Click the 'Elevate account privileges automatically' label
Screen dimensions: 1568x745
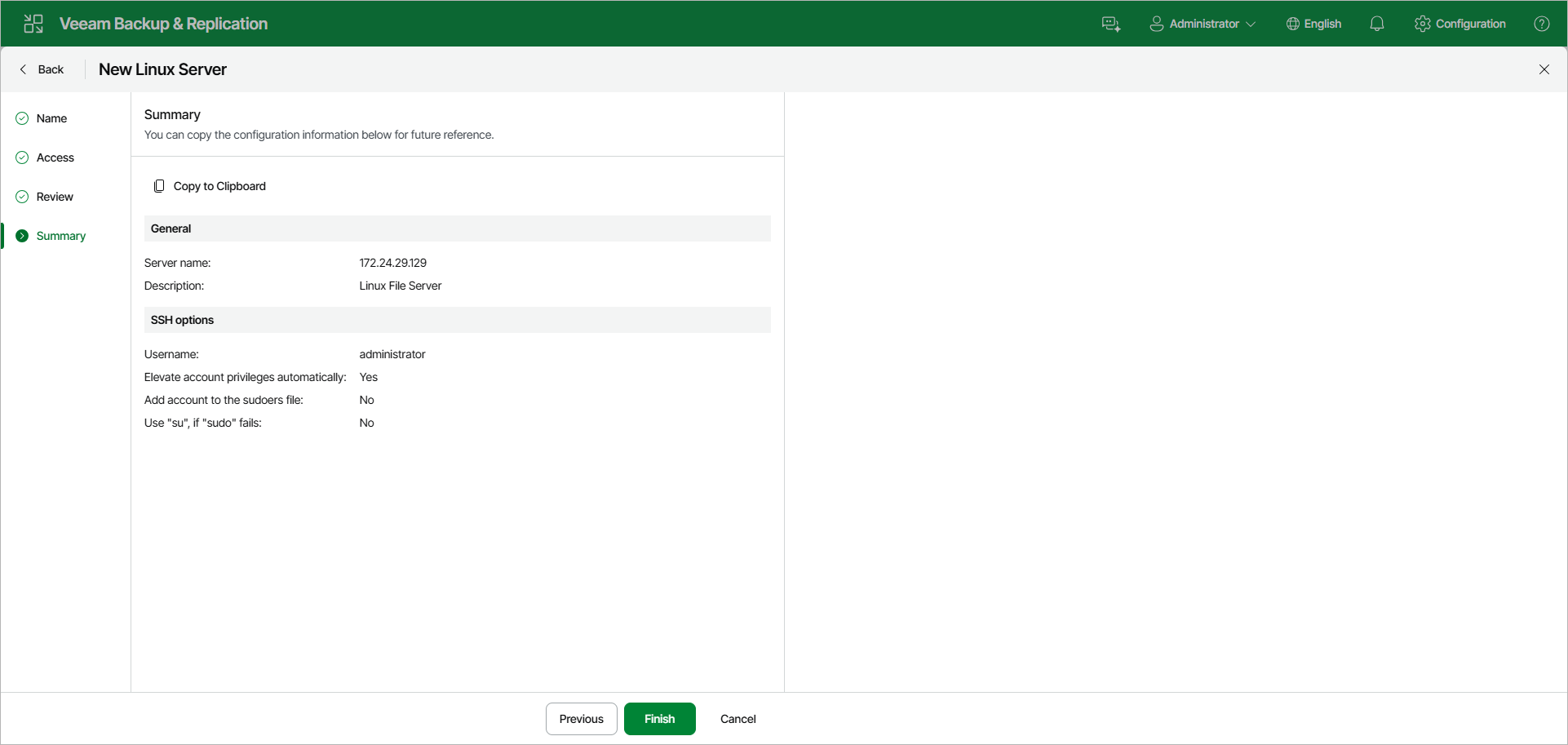246,377
